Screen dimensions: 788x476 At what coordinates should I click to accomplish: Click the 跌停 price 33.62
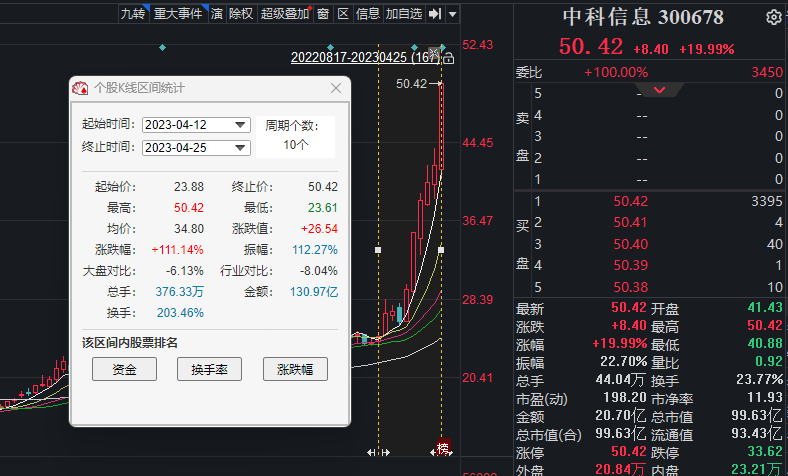765,451
